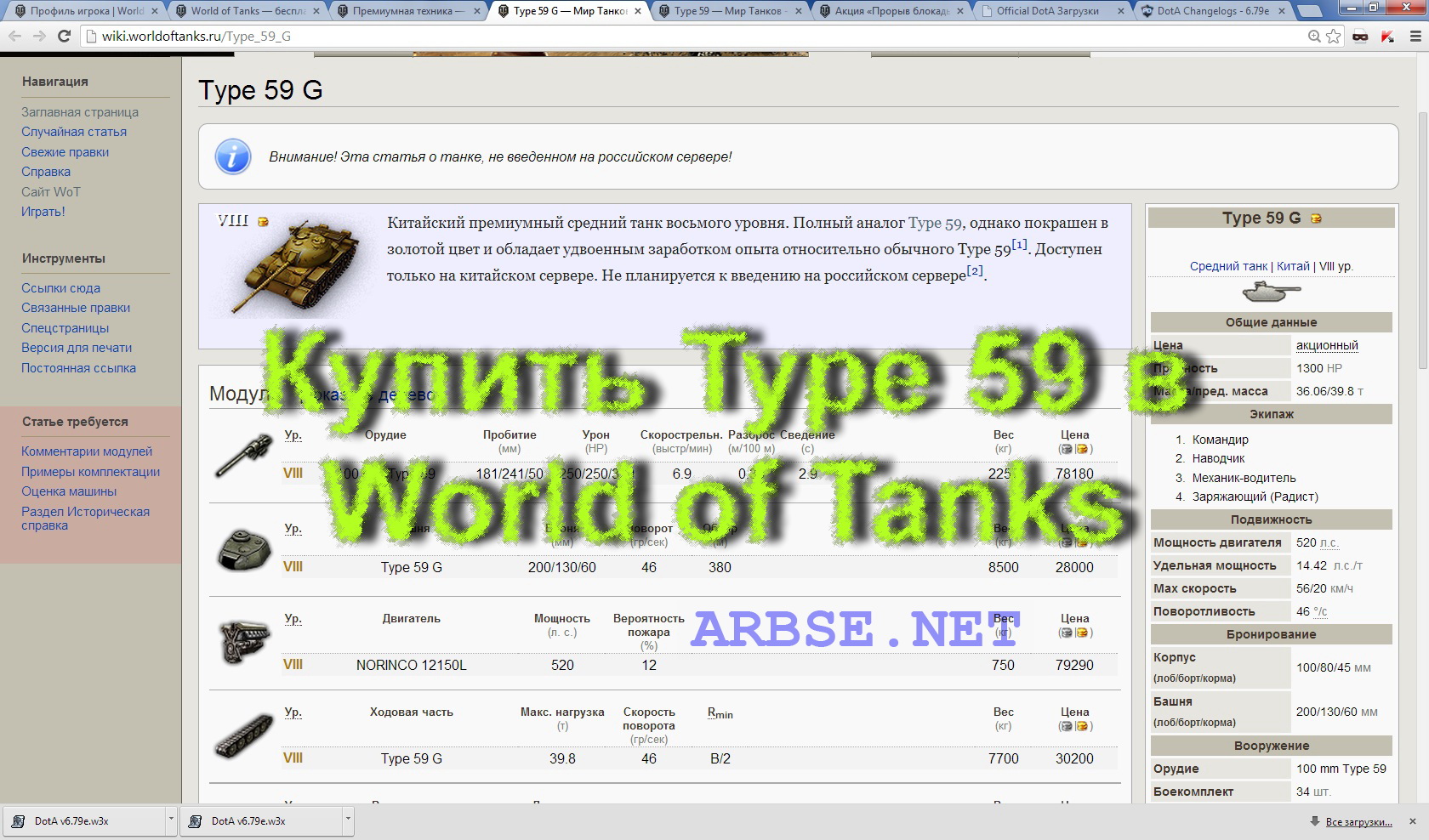
Task: Click the gold coin icon beside VIII
Action: point(263,221)
